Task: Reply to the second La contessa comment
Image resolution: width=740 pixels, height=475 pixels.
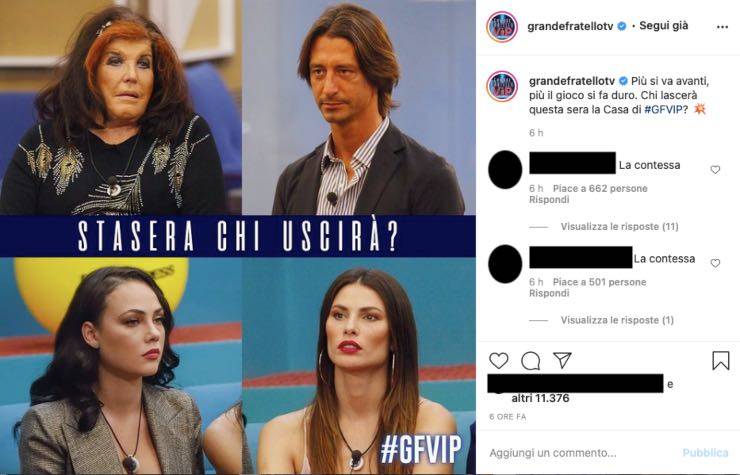Action: pos(549,293)
